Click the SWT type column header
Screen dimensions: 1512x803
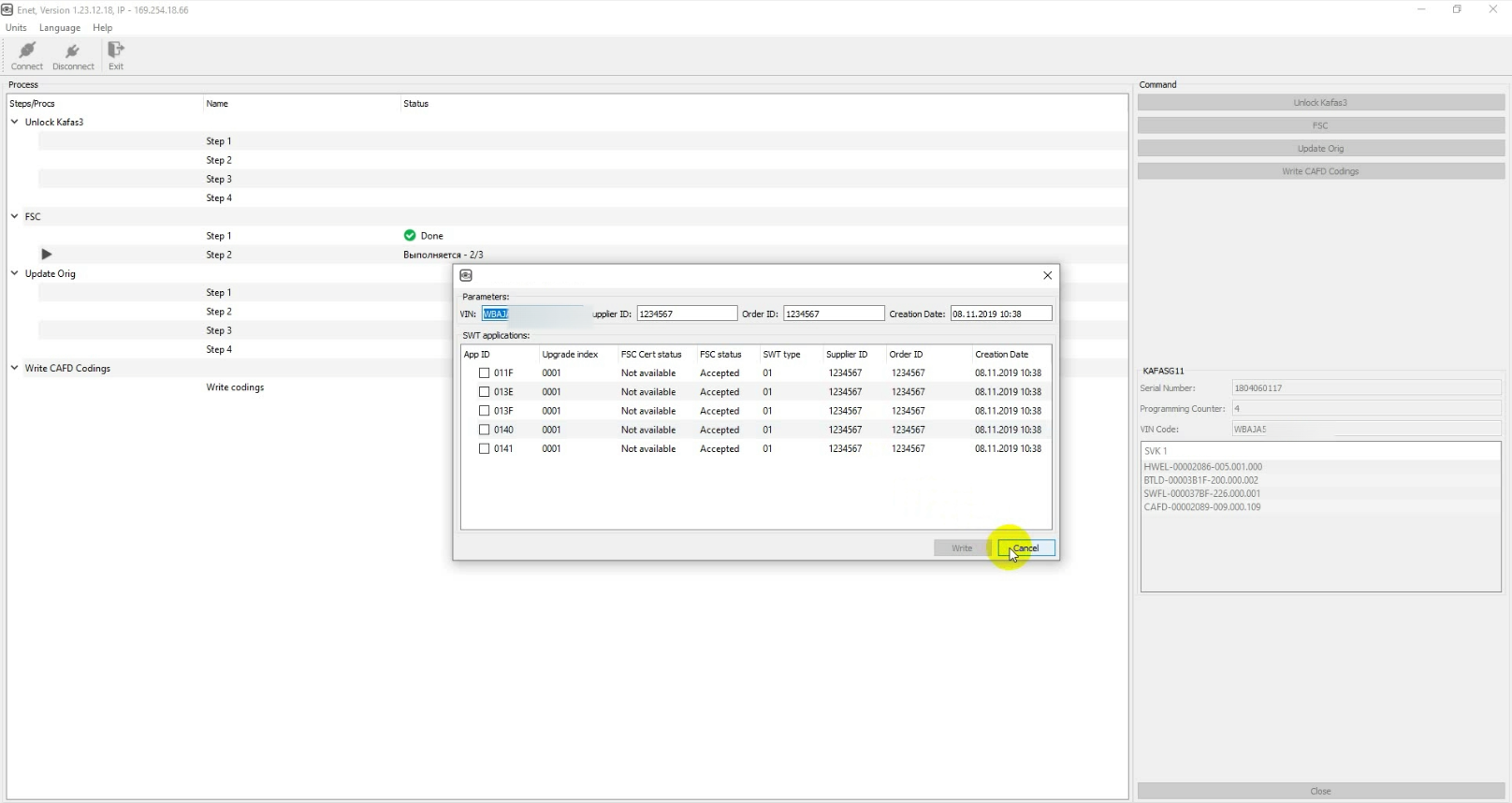pyautogui.click(x=781, y=355)
